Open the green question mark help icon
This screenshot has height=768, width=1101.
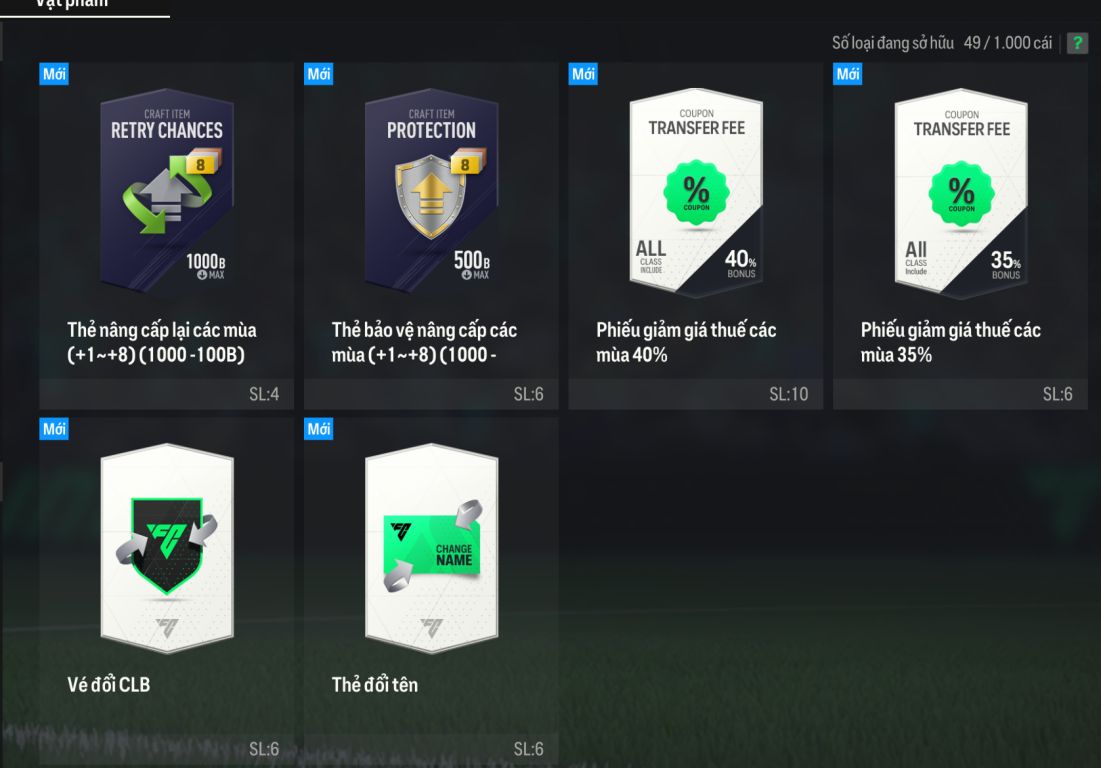[x=1076, y=43]
